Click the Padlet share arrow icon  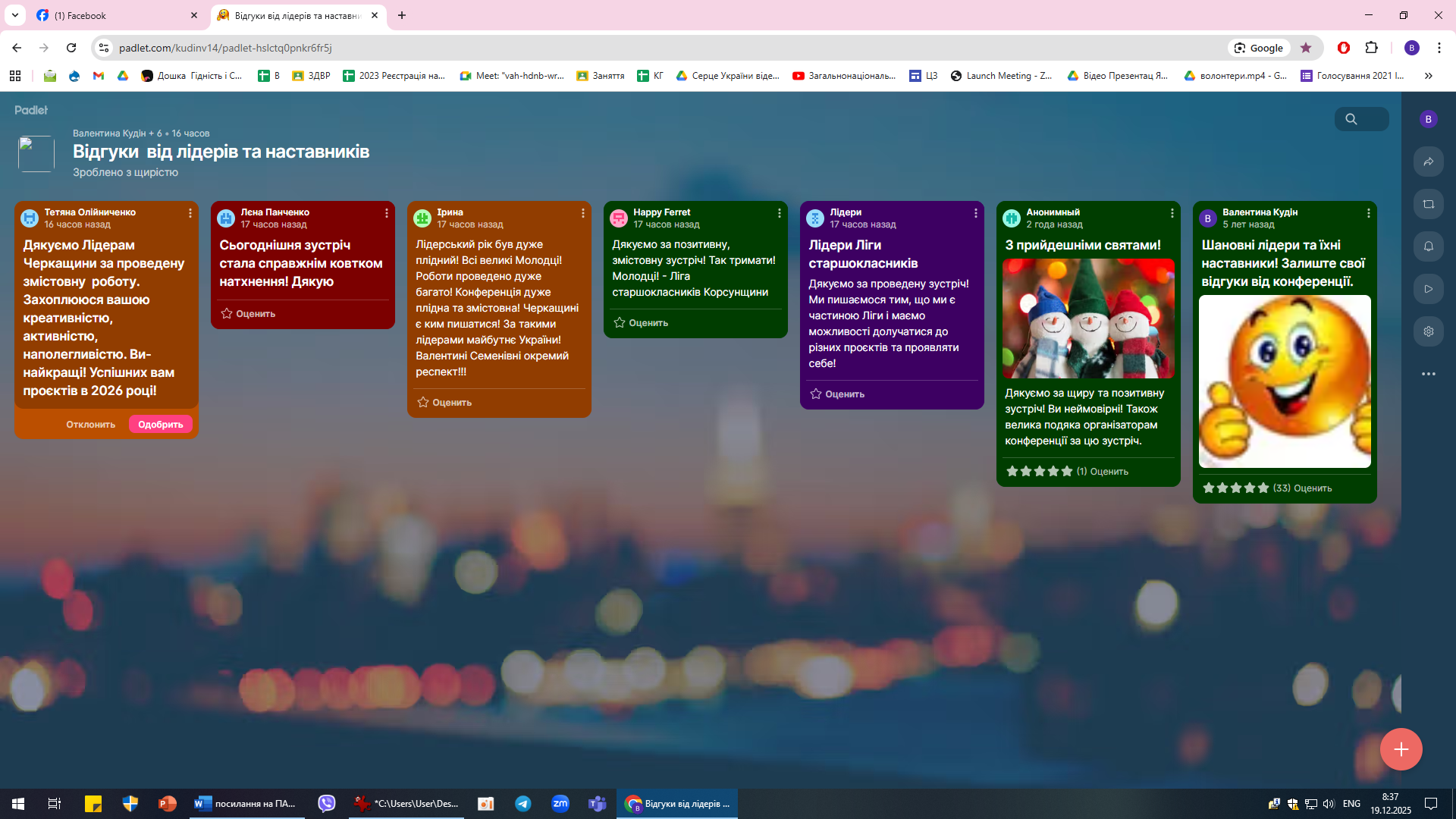coord(1428,162)
